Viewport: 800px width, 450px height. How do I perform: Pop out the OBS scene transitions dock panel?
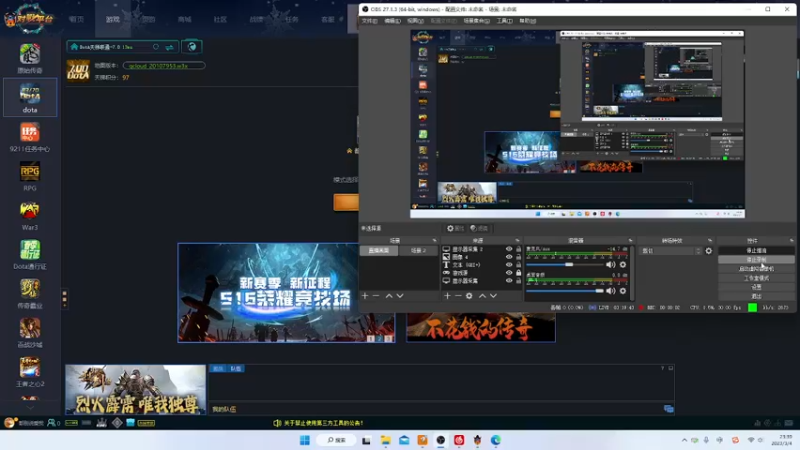[x=710, y=240]
